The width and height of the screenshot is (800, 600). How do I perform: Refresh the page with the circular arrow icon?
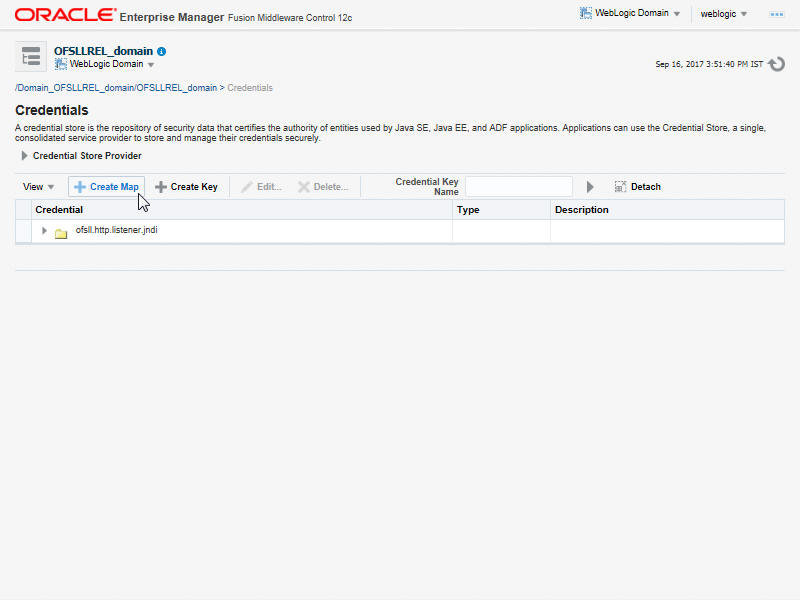click(x=777, y=64)
